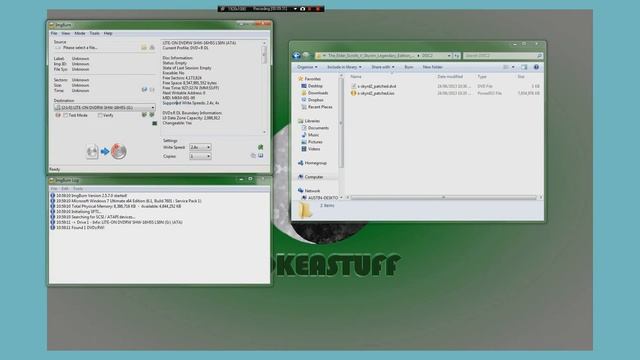This screenshot has height=360, width=640.
Task: Sort by Type column header
Action: click(x=482, y=77)
